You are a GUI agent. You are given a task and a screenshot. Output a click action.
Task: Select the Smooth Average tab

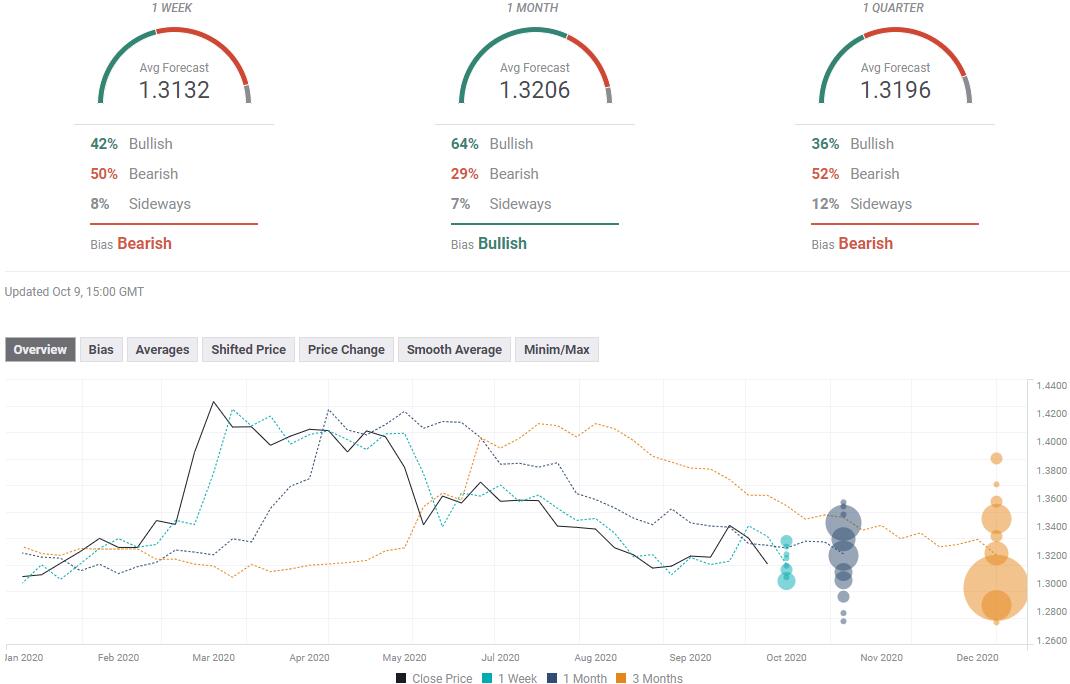pos(454,350)
